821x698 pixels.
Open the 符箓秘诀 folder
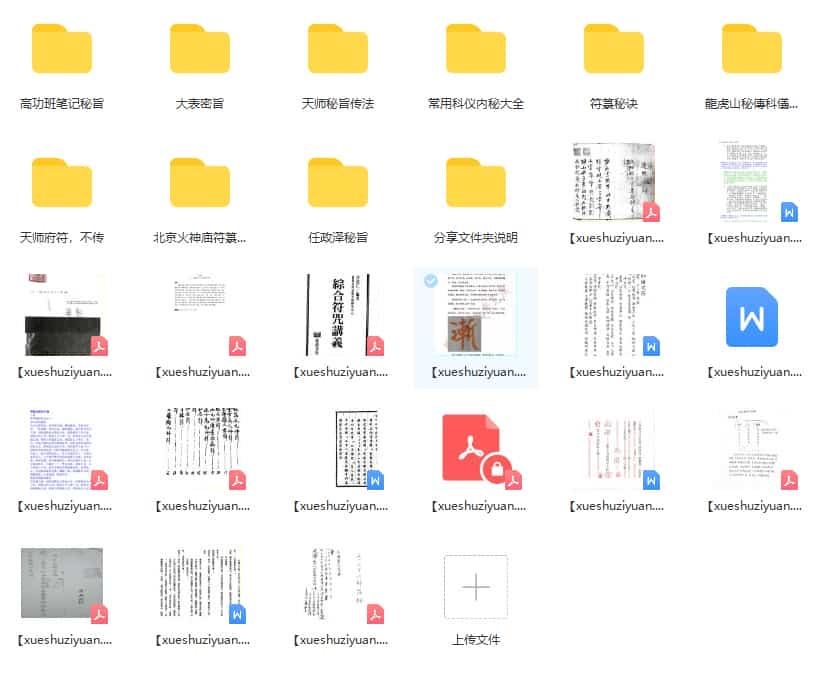click(614, 48)
